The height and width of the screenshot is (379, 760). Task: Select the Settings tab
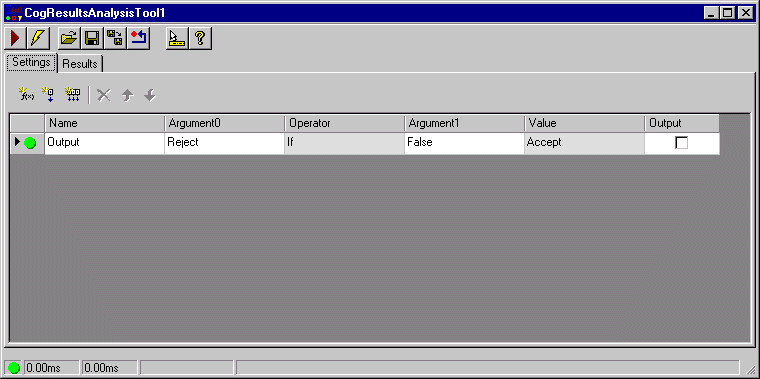[32, 63]
